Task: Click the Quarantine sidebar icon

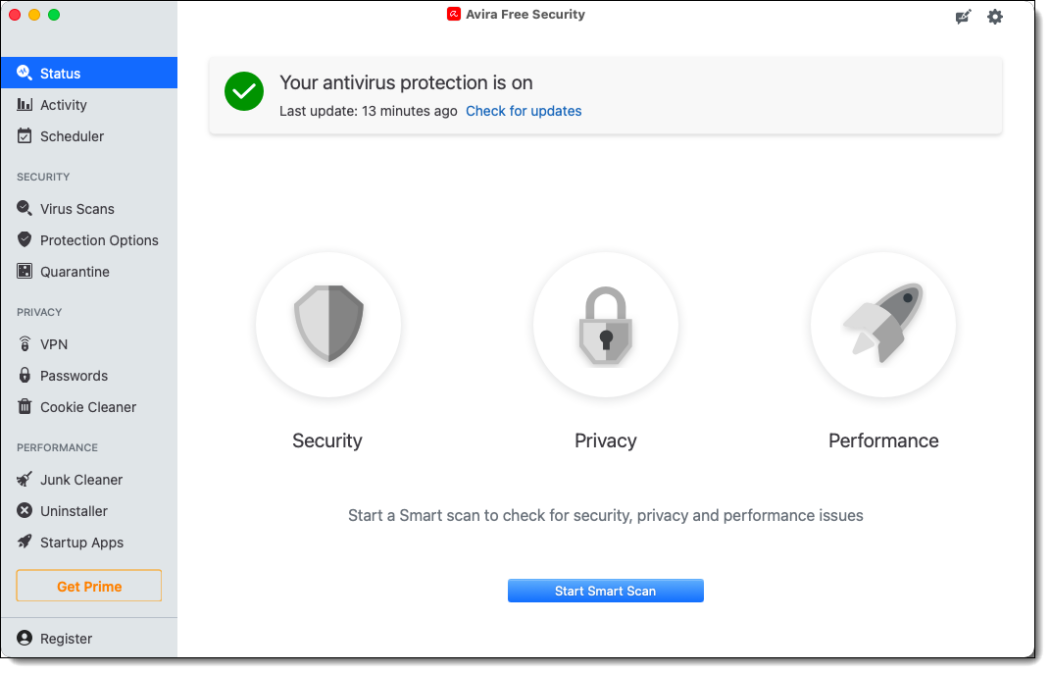Action: click(25, 271)
